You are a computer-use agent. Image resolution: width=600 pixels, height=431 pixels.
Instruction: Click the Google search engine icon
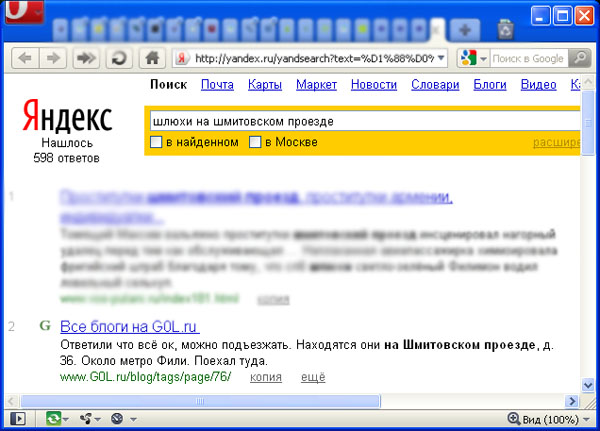pos(468,58)
